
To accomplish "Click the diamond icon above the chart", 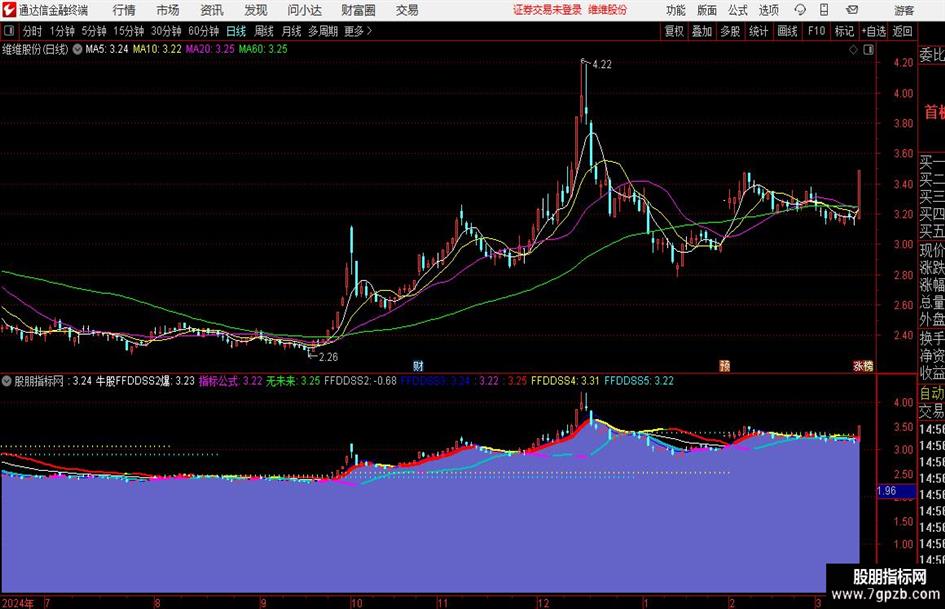I will point(853,50).
